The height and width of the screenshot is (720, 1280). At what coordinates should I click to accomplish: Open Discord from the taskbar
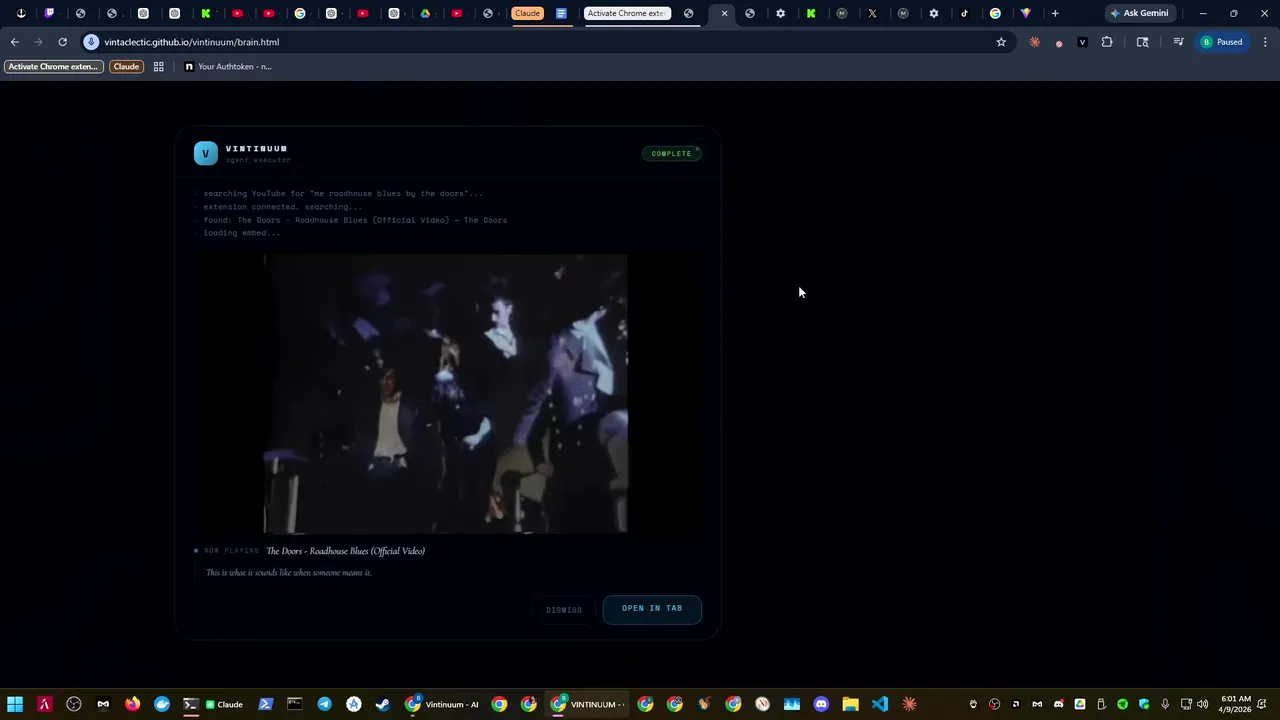coord(821,704)
